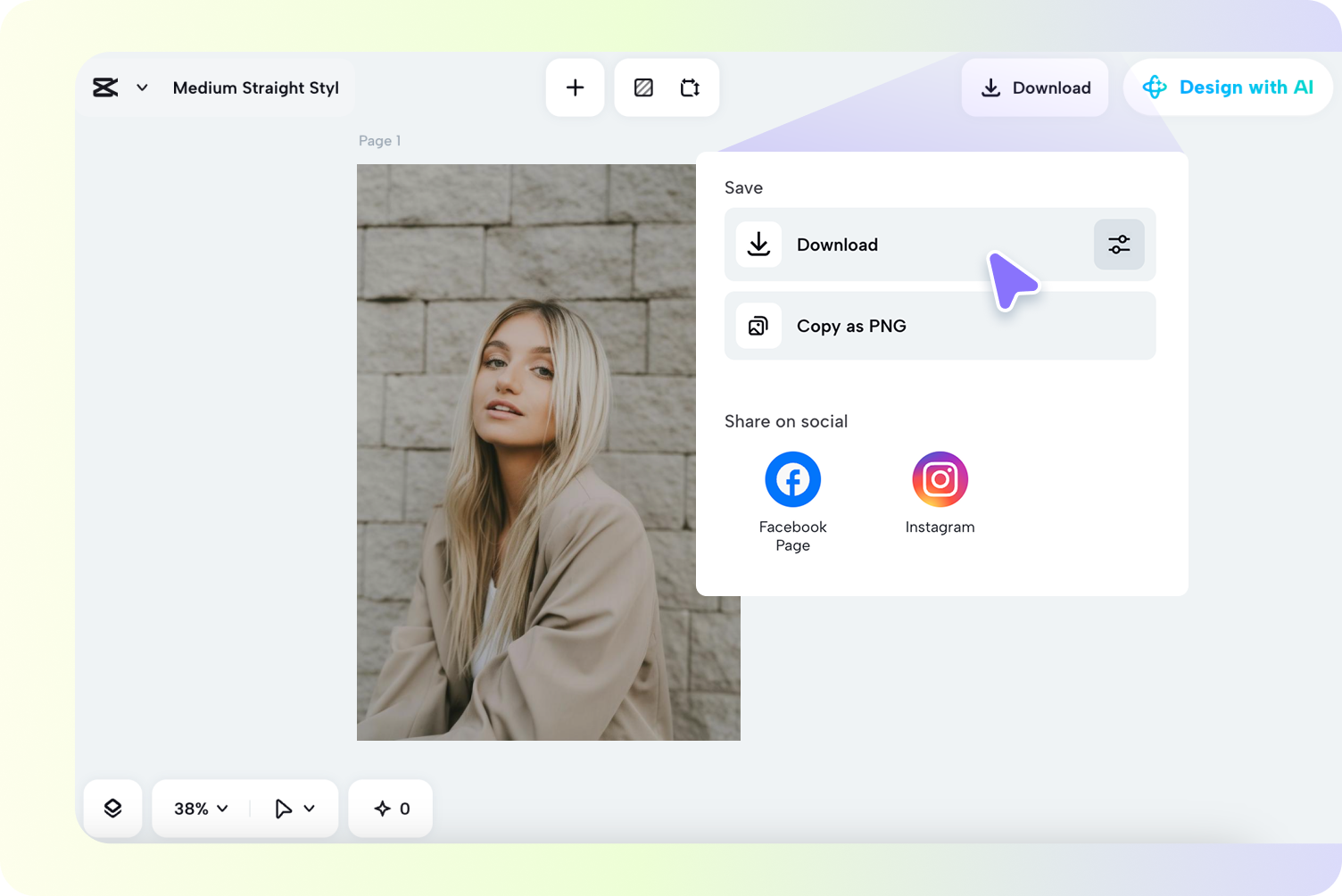Share to Facebook Page

click(792, 480)
